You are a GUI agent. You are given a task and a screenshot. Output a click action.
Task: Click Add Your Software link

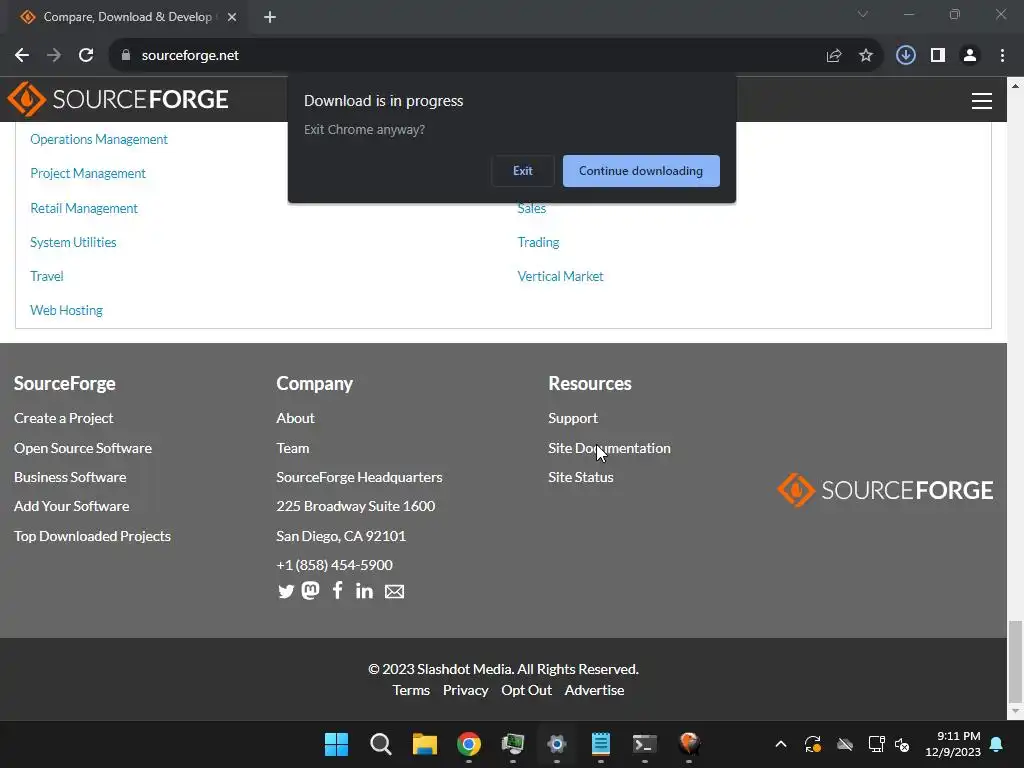point(71,506)
